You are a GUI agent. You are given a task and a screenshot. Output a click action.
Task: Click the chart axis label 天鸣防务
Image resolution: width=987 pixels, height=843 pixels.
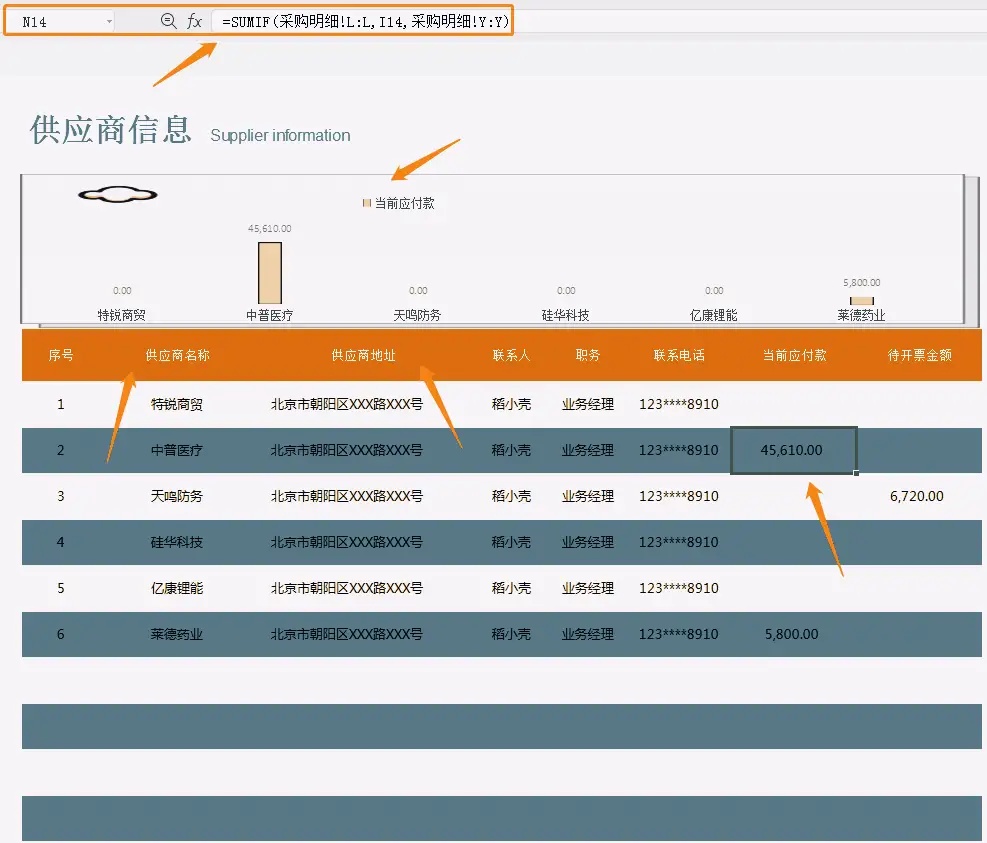pyautogui.click(x=417, y=314)
